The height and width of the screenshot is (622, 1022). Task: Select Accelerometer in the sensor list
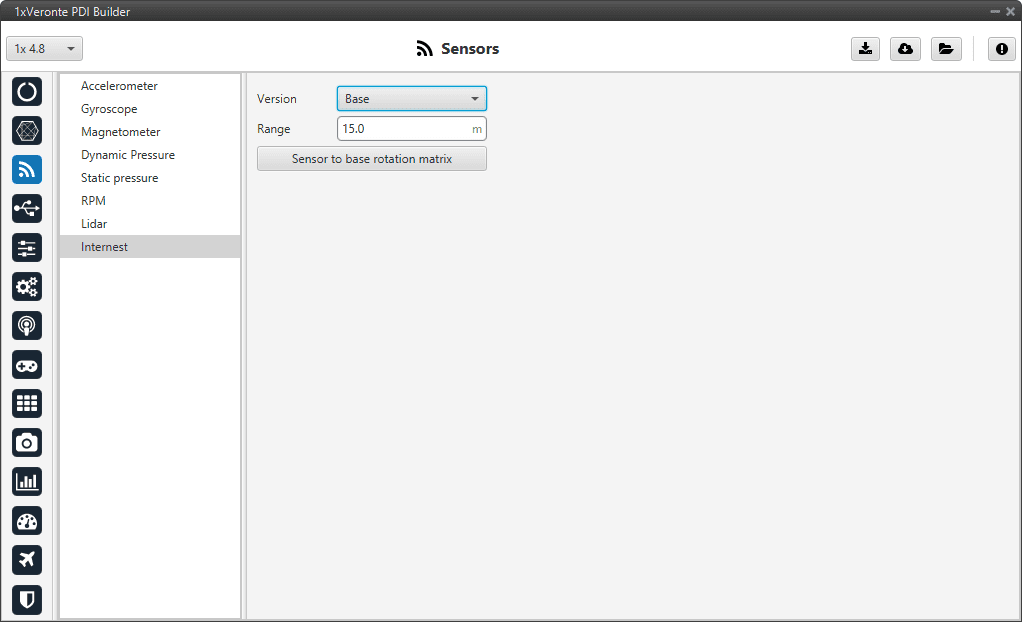click(x=119, y=86)
